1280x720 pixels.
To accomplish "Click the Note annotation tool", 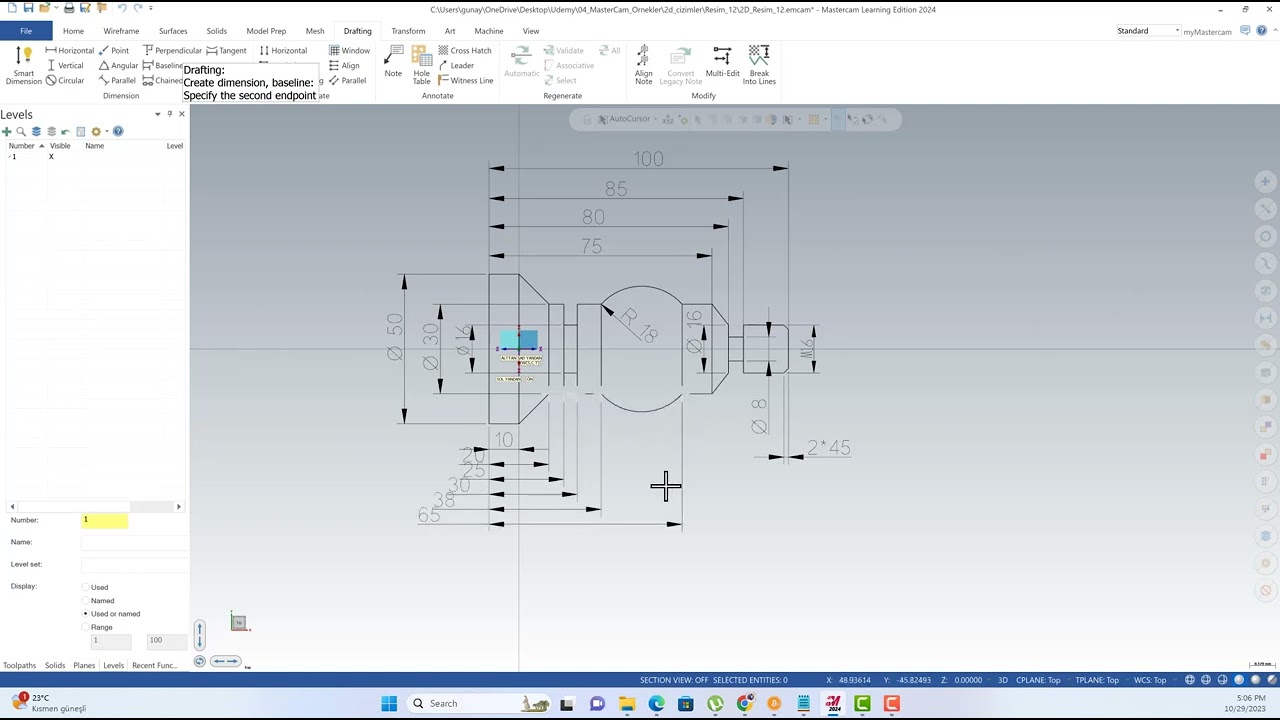I will click(393, 62).
